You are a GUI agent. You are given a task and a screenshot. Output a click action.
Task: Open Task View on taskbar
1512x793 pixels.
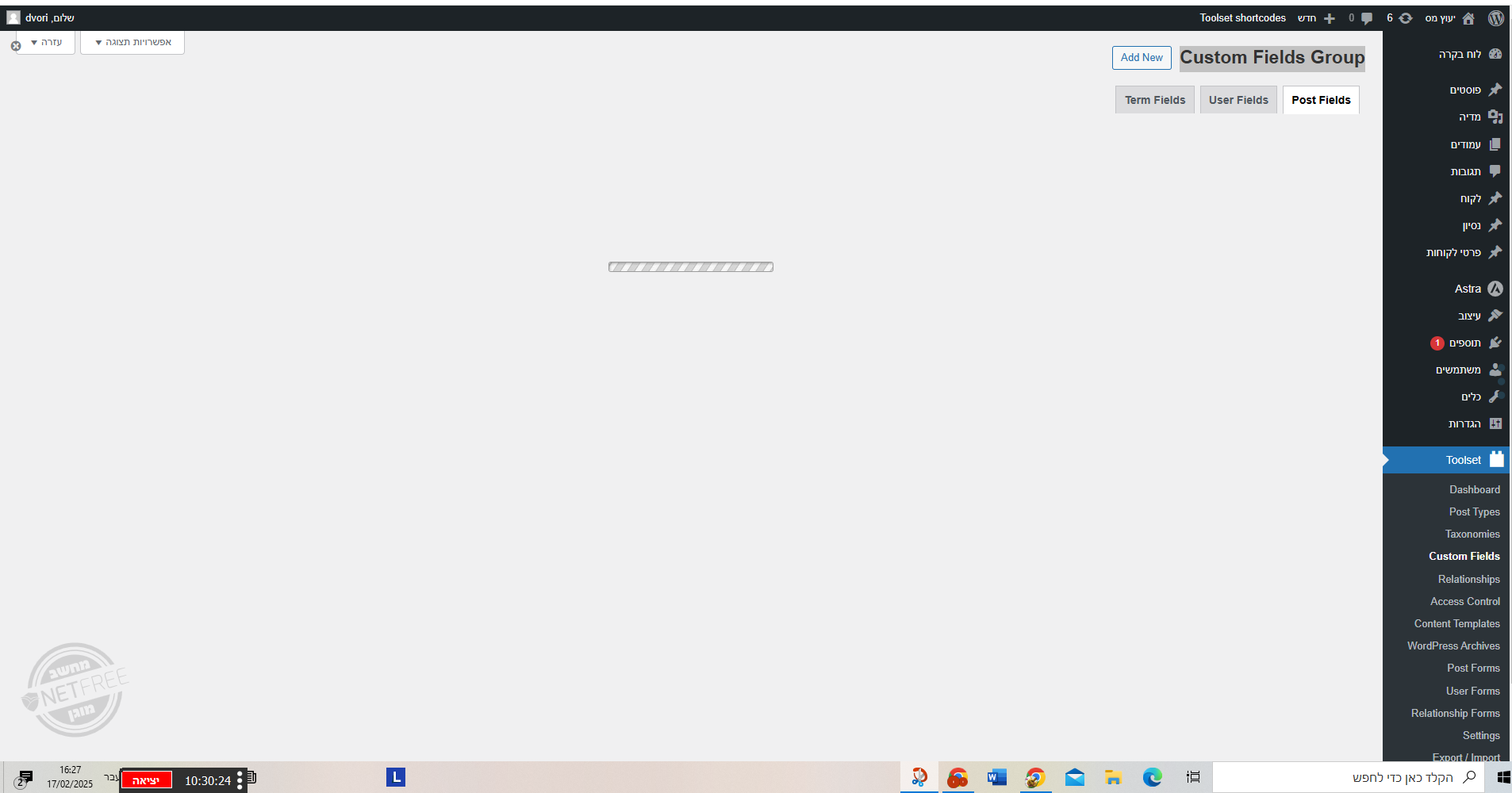(1192, 777)
